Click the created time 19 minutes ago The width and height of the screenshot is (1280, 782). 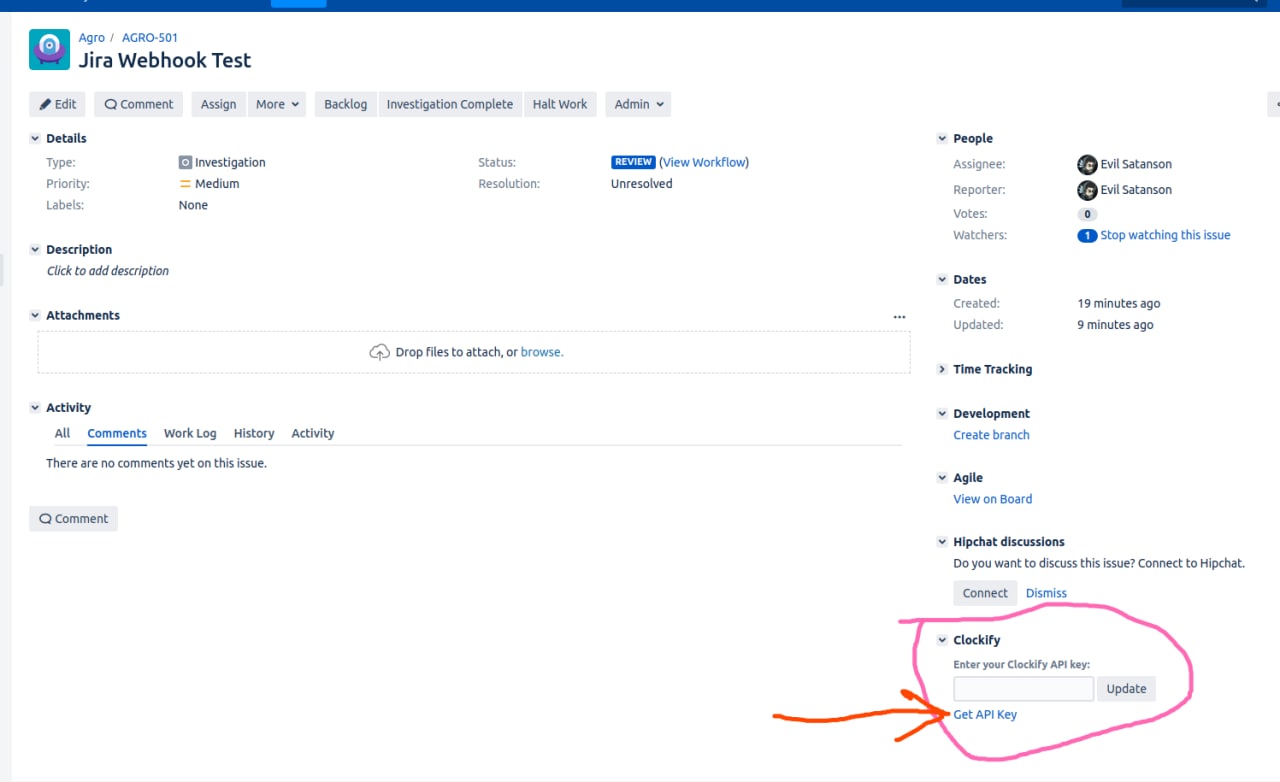[x=1119, y=303]
